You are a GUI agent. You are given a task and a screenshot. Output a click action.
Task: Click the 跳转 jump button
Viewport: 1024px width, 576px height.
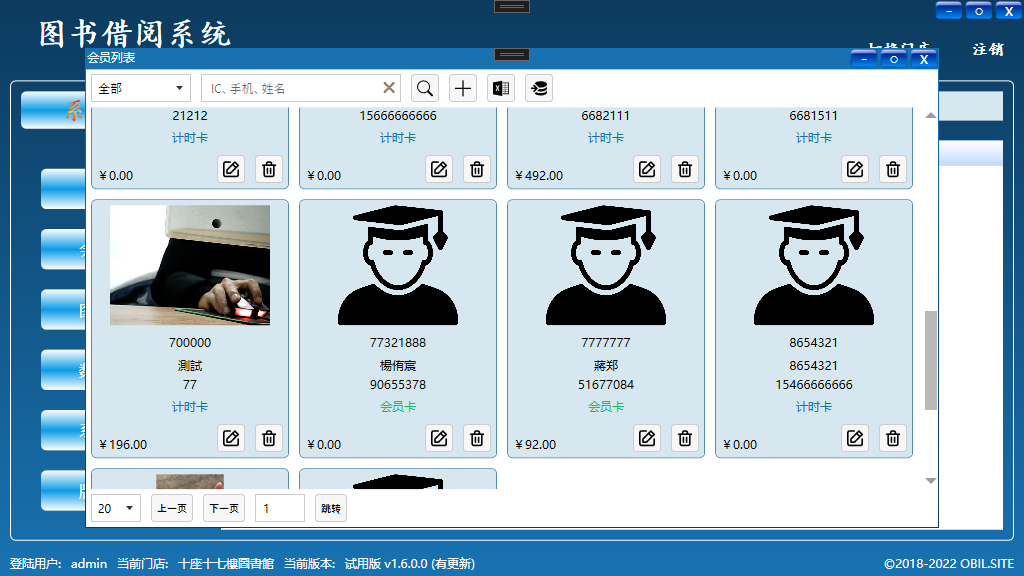click(x=331, y=508)
